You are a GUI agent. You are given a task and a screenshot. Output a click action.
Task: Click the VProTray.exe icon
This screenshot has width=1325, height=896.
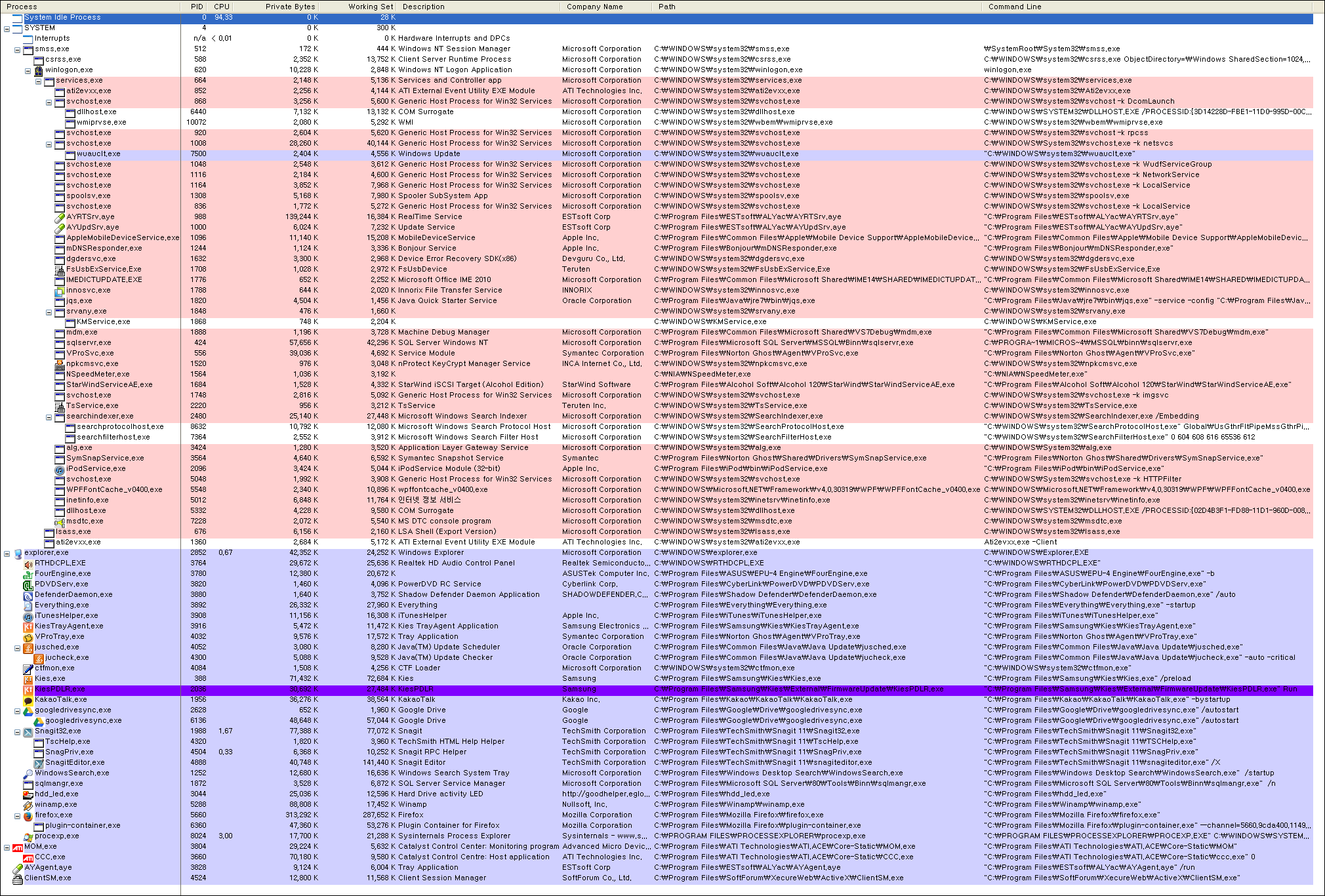point(28,637)
